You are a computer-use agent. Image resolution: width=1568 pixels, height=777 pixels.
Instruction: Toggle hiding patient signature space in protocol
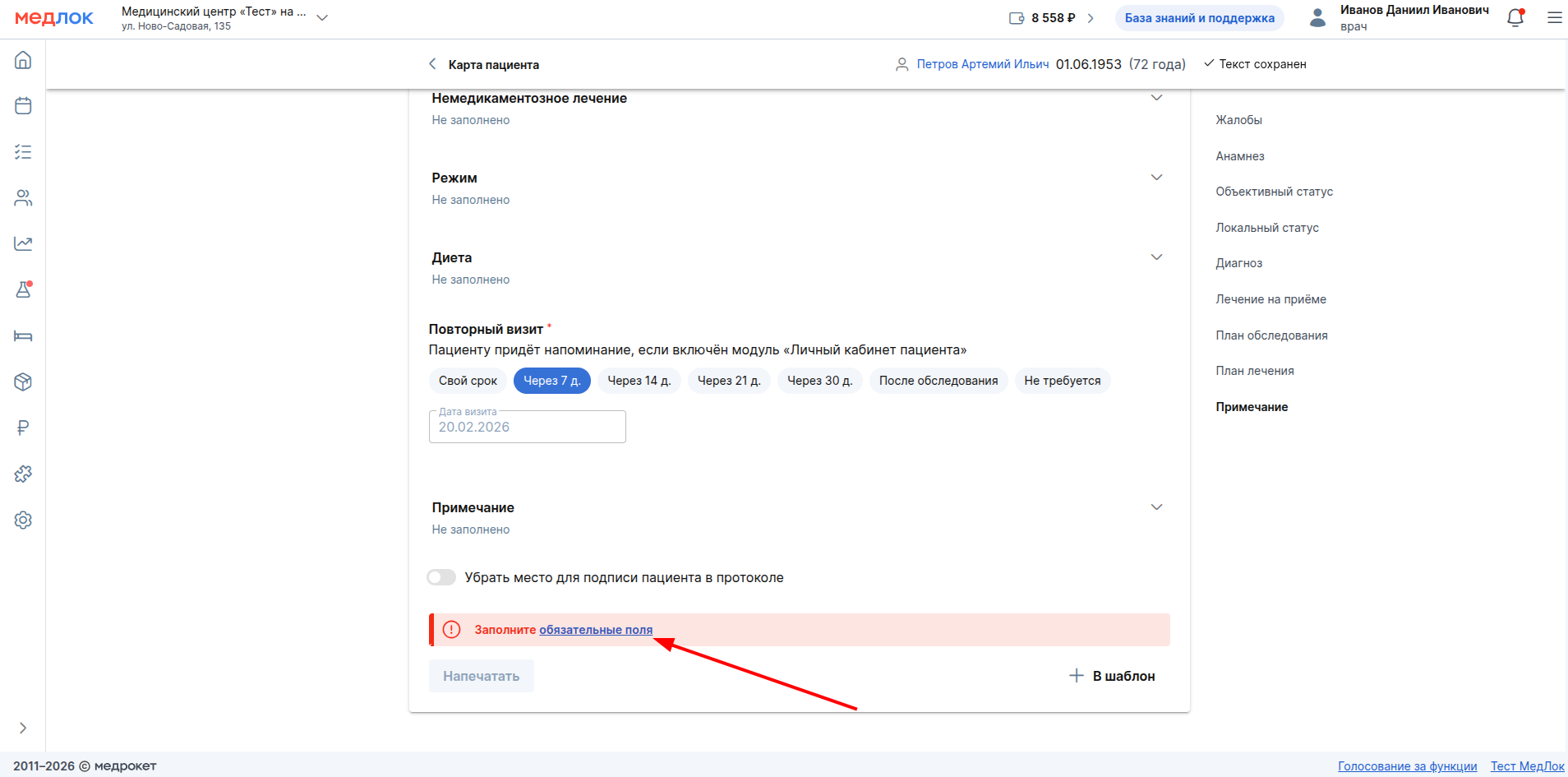point(441,577)
